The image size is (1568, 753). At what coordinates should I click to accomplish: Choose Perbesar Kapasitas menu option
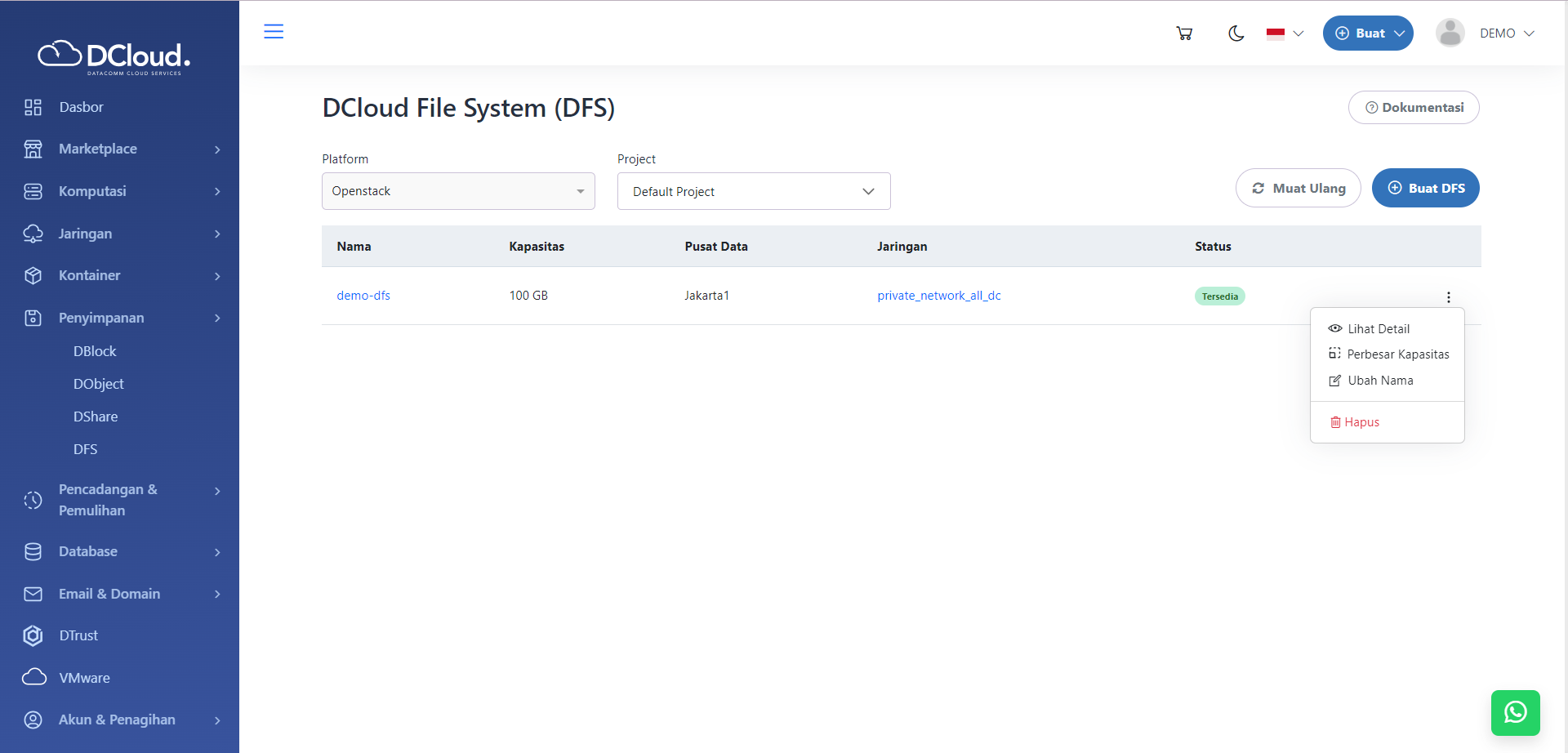(x=1397, y=354)
